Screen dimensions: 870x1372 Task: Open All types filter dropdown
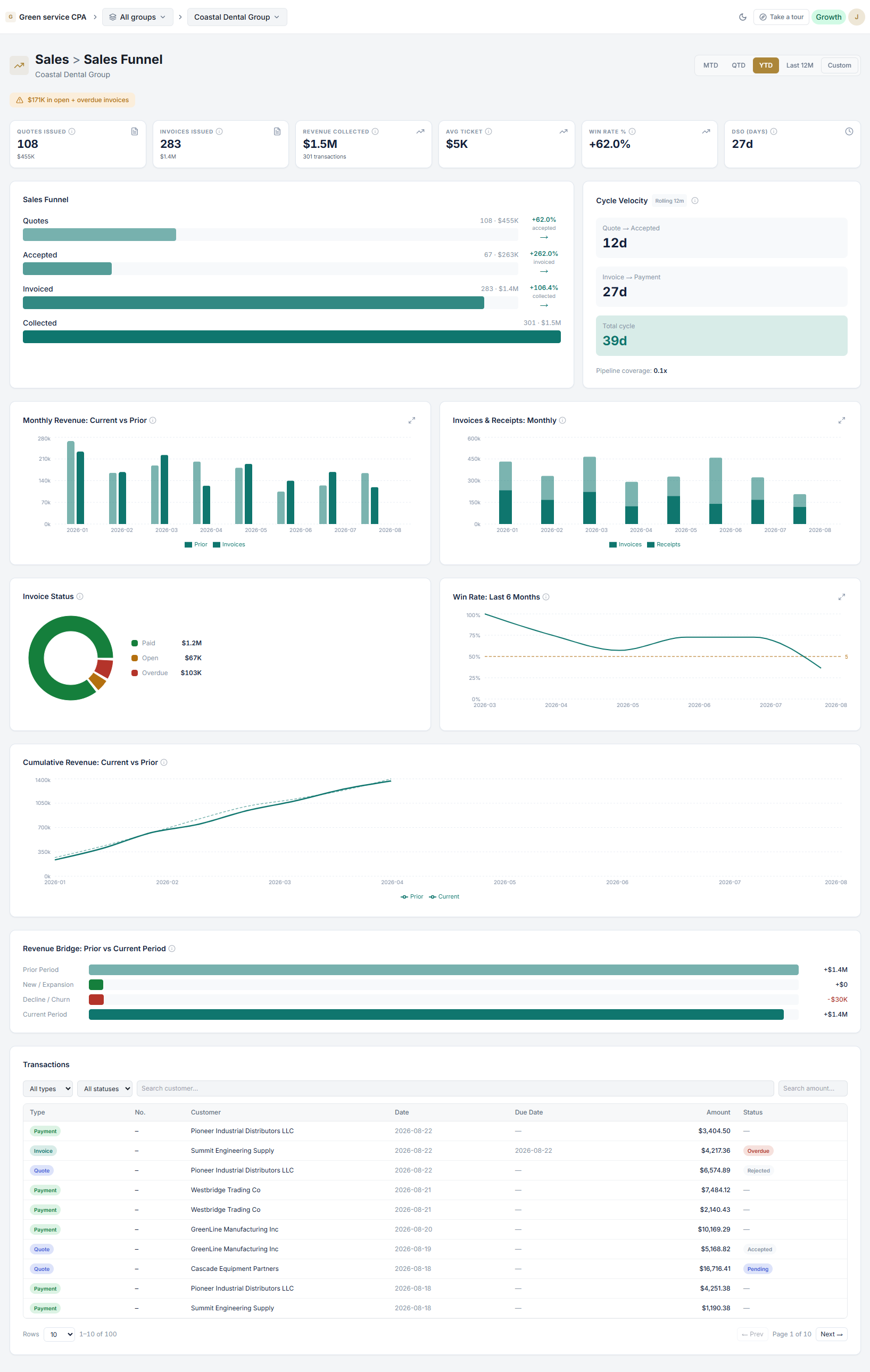click(x=48, y=1089)
